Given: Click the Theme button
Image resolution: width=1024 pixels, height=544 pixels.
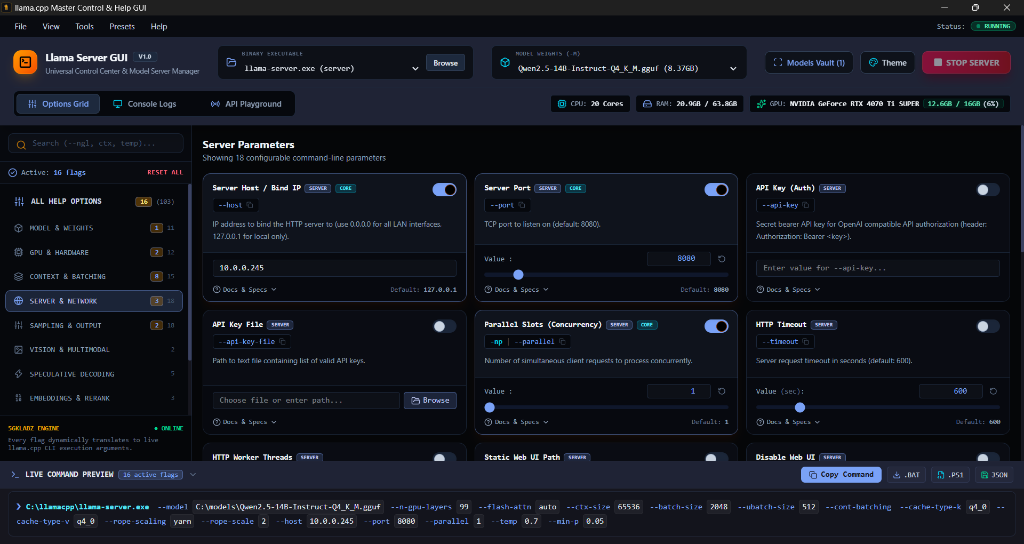Looking at the screenshot, I should tap(888, 63).
